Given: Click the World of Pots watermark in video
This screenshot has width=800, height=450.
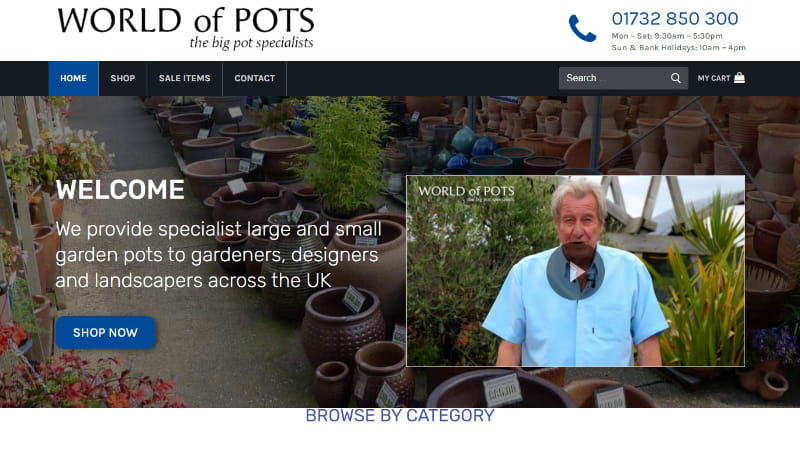Looking at the screenshot, I should [466, 193].
